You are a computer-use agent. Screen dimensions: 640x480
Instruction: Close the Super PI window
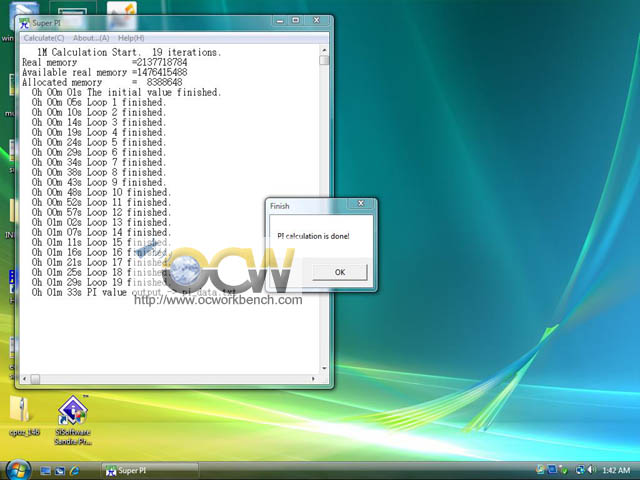click(316, 20)
